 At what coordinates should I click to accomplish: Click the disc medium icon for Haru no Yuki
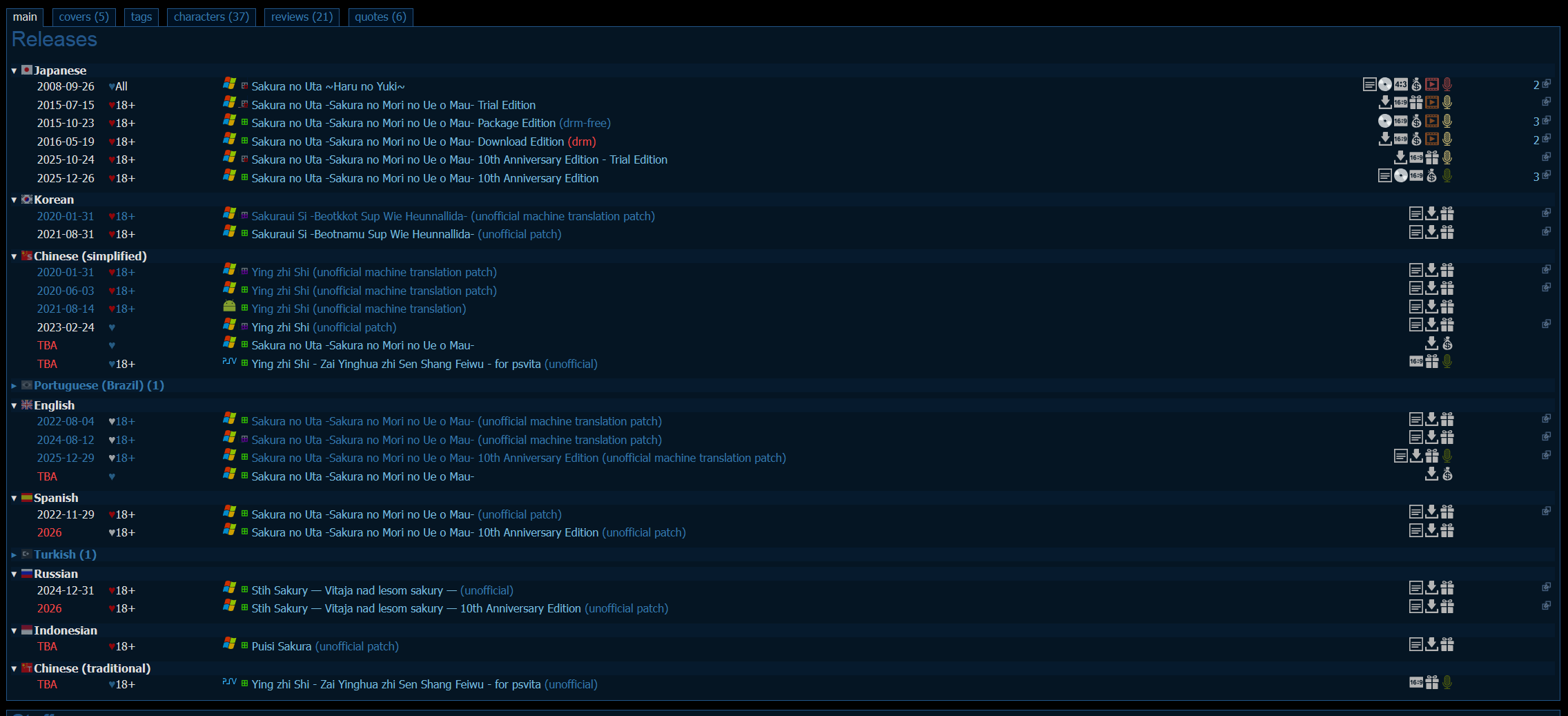pyautogui.click(x=1384, y=84)
